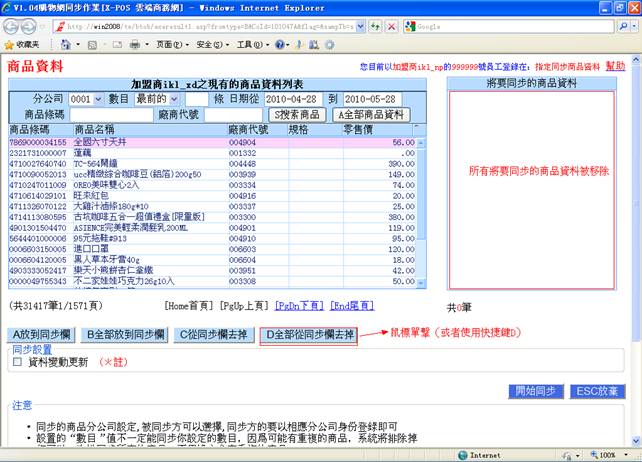The image size is (642, 462).
Task: Click the S搜索商品 button
Action: click(x=299, y=115)
